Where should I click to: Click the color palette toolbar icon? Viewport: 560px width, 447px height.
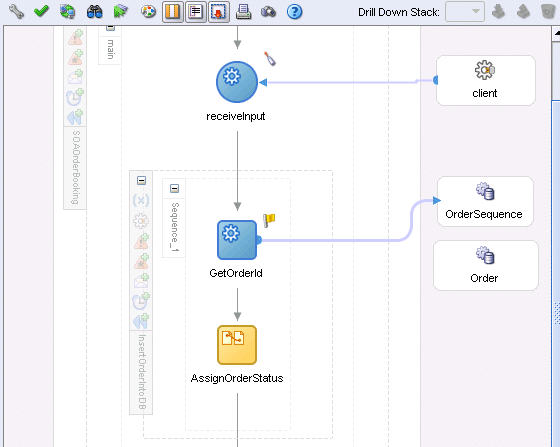(x=148, y=12)
